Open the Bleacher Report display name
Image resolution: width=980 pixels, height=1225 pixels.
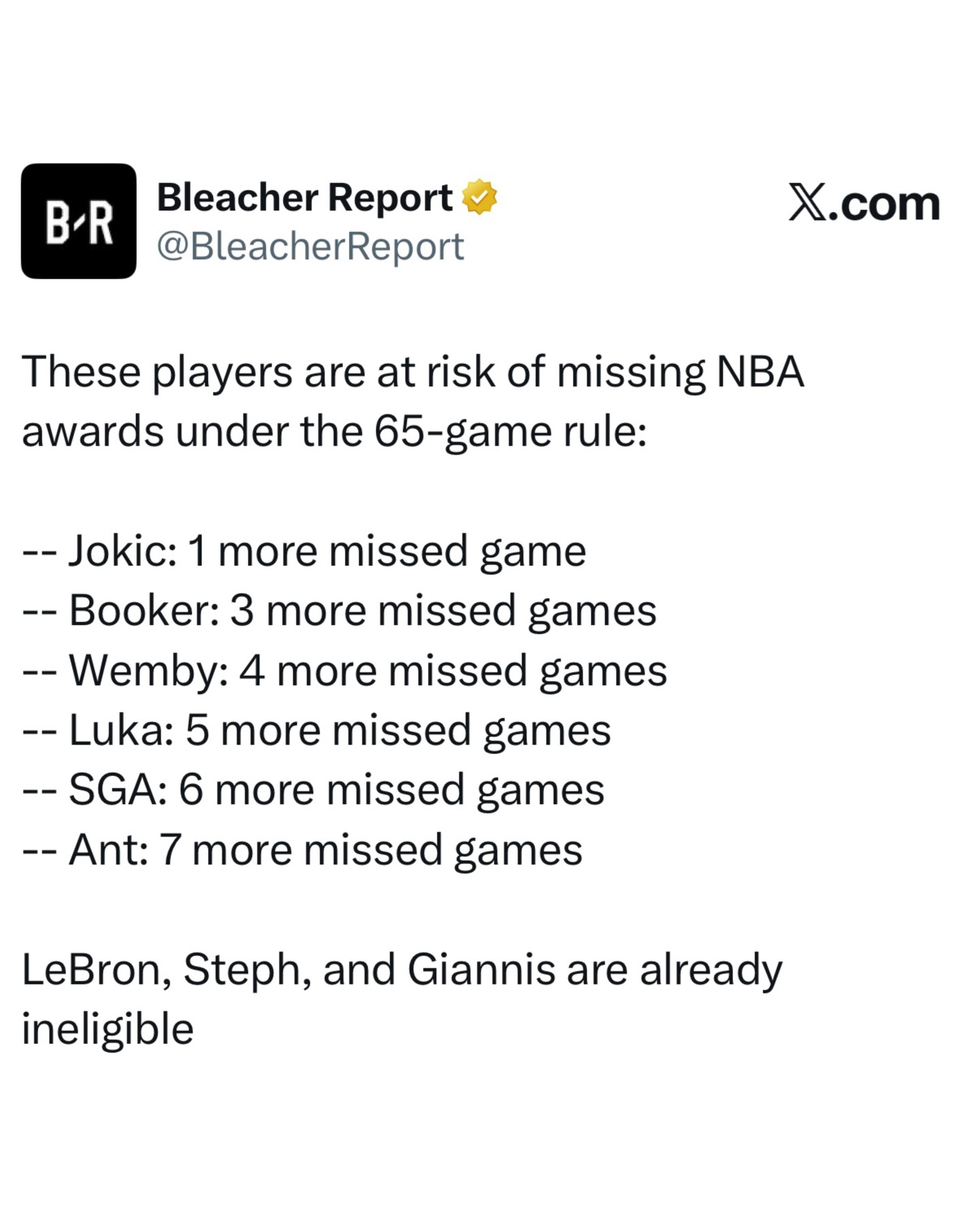[304, 197]
